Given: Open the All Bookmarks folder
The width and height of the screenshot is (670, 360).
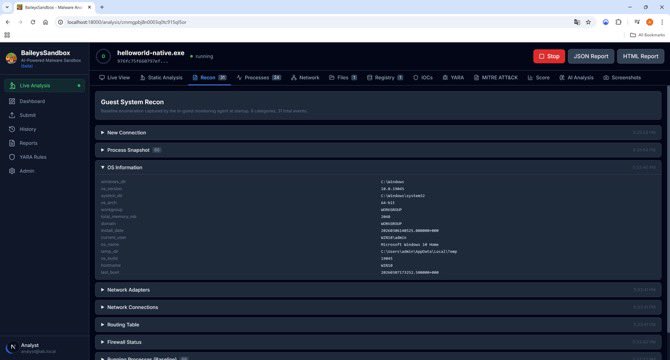Looking at the screenshot, I should 647,35.
